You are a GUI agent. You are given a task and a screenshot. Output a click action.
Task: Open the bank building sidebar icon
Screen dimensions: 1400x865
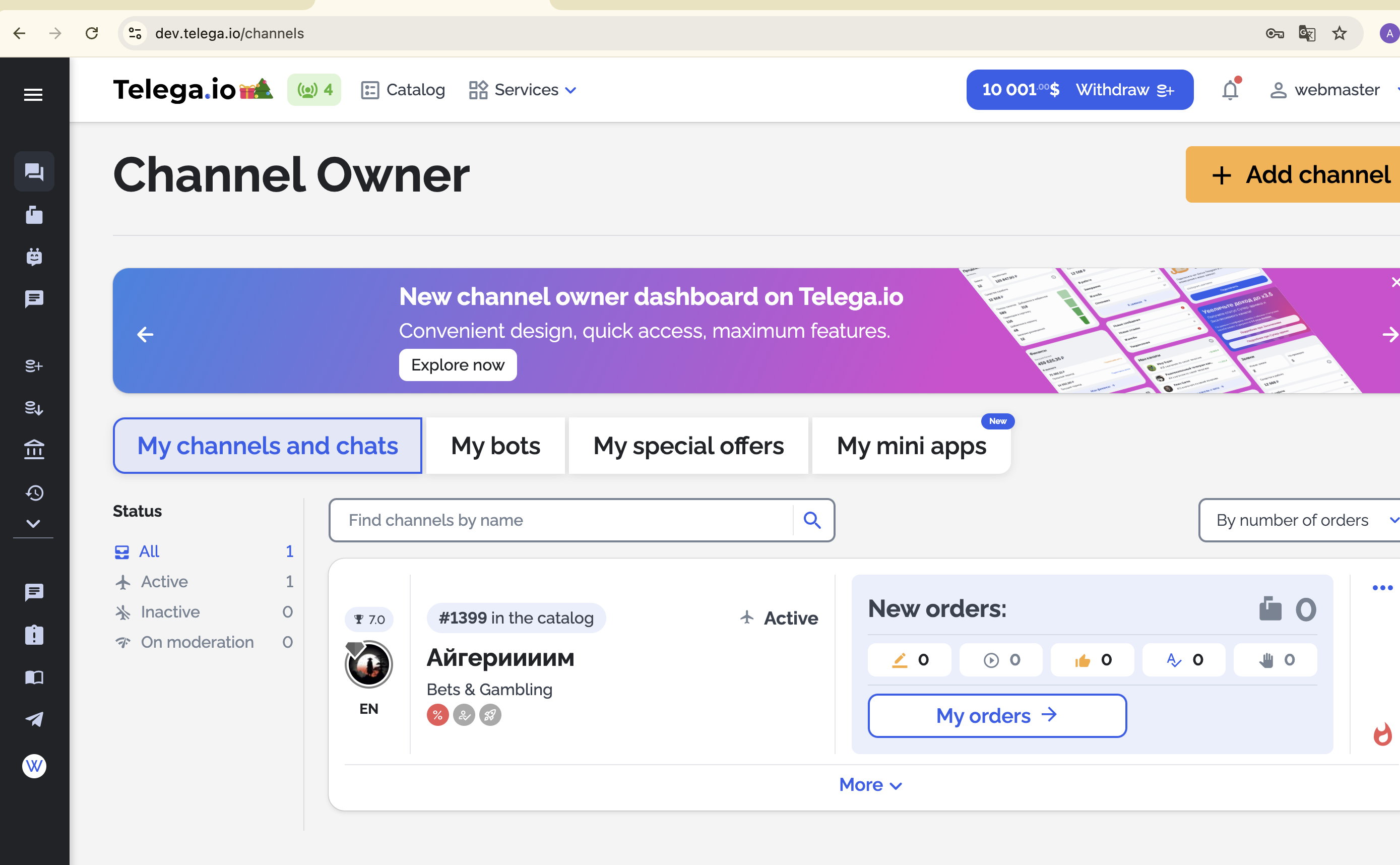point(34,450)
